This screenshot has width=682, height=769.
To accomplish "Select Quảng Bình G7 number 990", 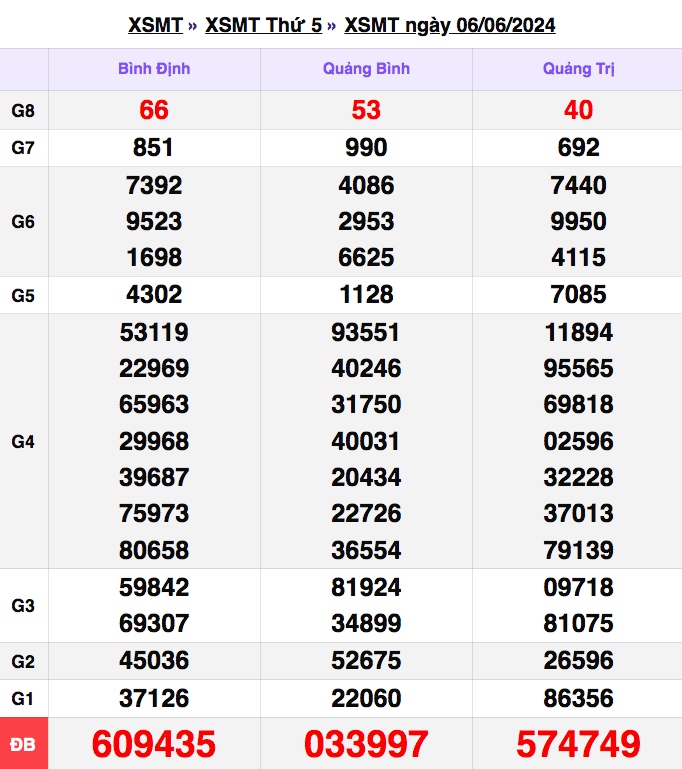I will click(x=366, y=148).
